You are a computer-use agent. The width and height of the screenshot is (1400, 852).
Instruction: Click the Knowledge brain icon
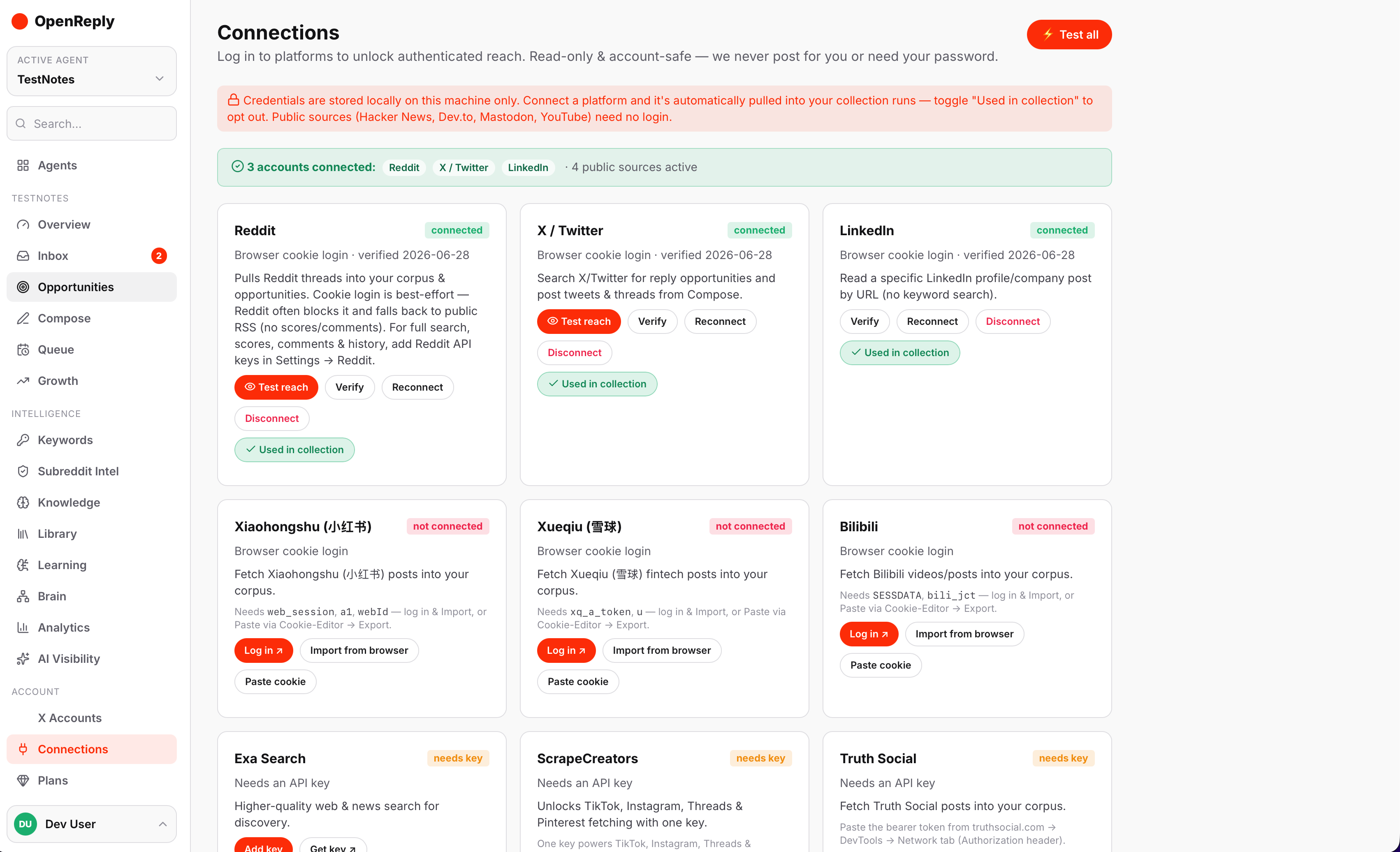point(23,502)
